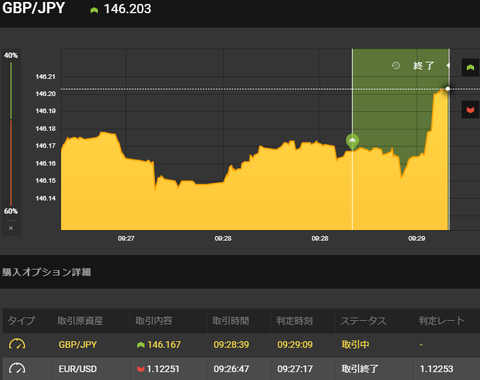The image size is (480, 380).
Task: Click the green up arrow beside 146.167
Action: coord(141,345)
